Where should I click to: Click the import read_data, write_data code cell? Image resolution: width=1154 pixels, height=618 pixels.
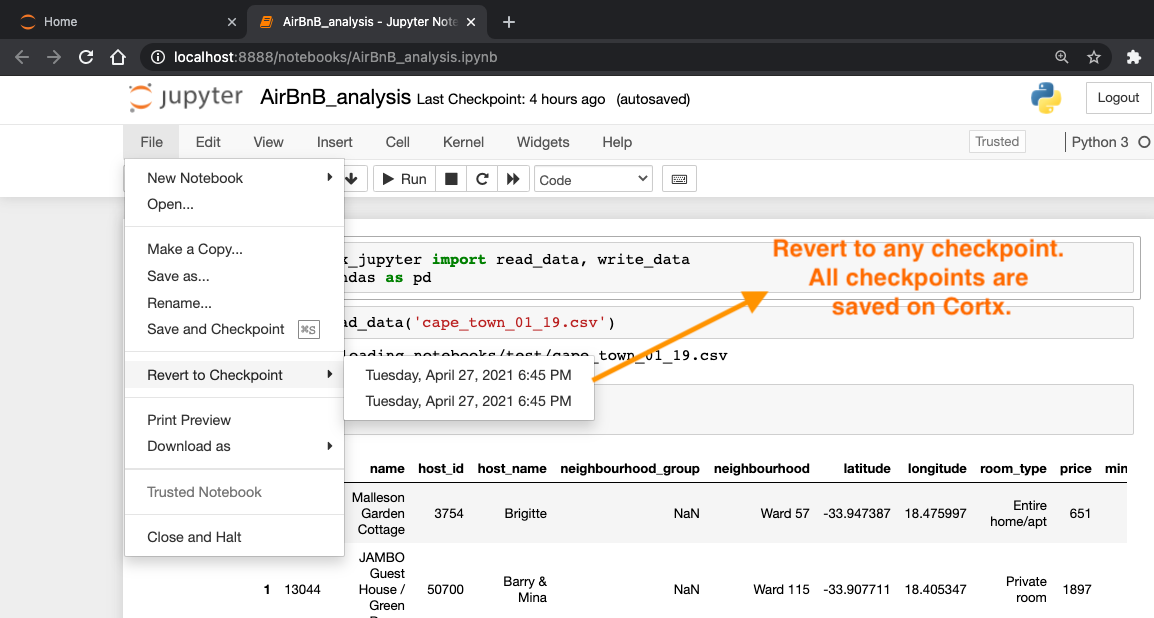pyautogui.click(x=737, y=268)
